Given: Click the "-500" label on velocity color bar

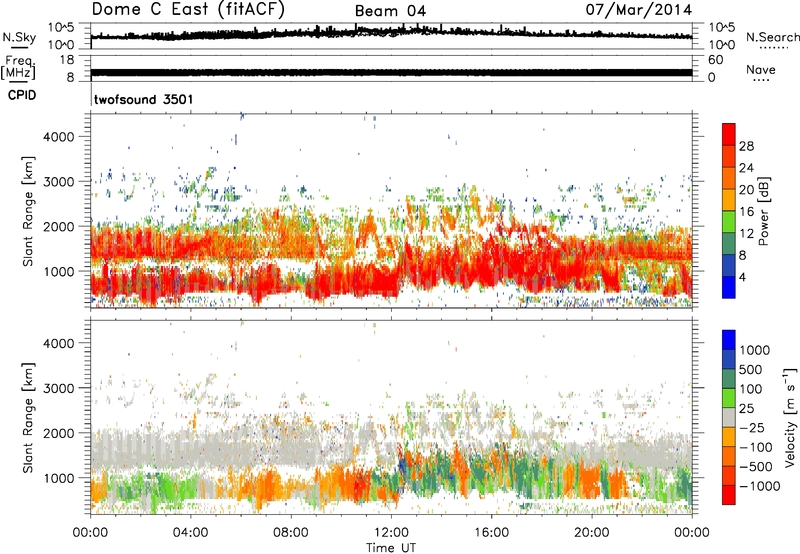Looking at the screenshot, I should (755, 467).
